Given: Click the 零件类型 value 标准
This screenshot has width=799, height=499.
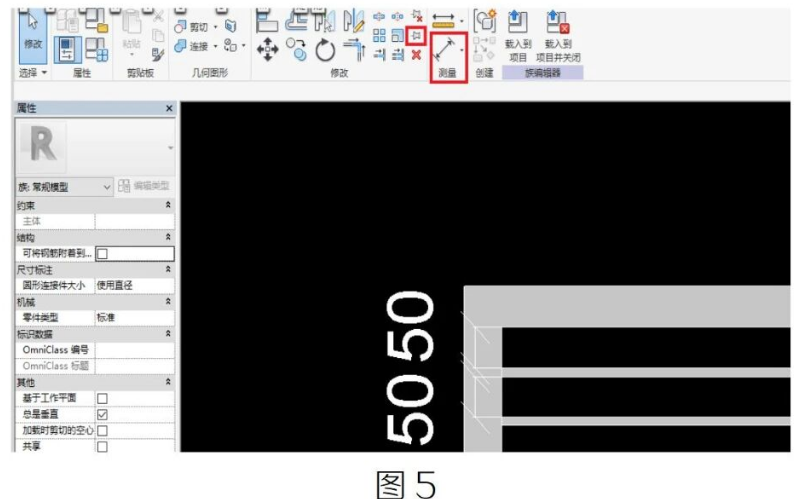Looking at the screenshot, I should 135,318.
